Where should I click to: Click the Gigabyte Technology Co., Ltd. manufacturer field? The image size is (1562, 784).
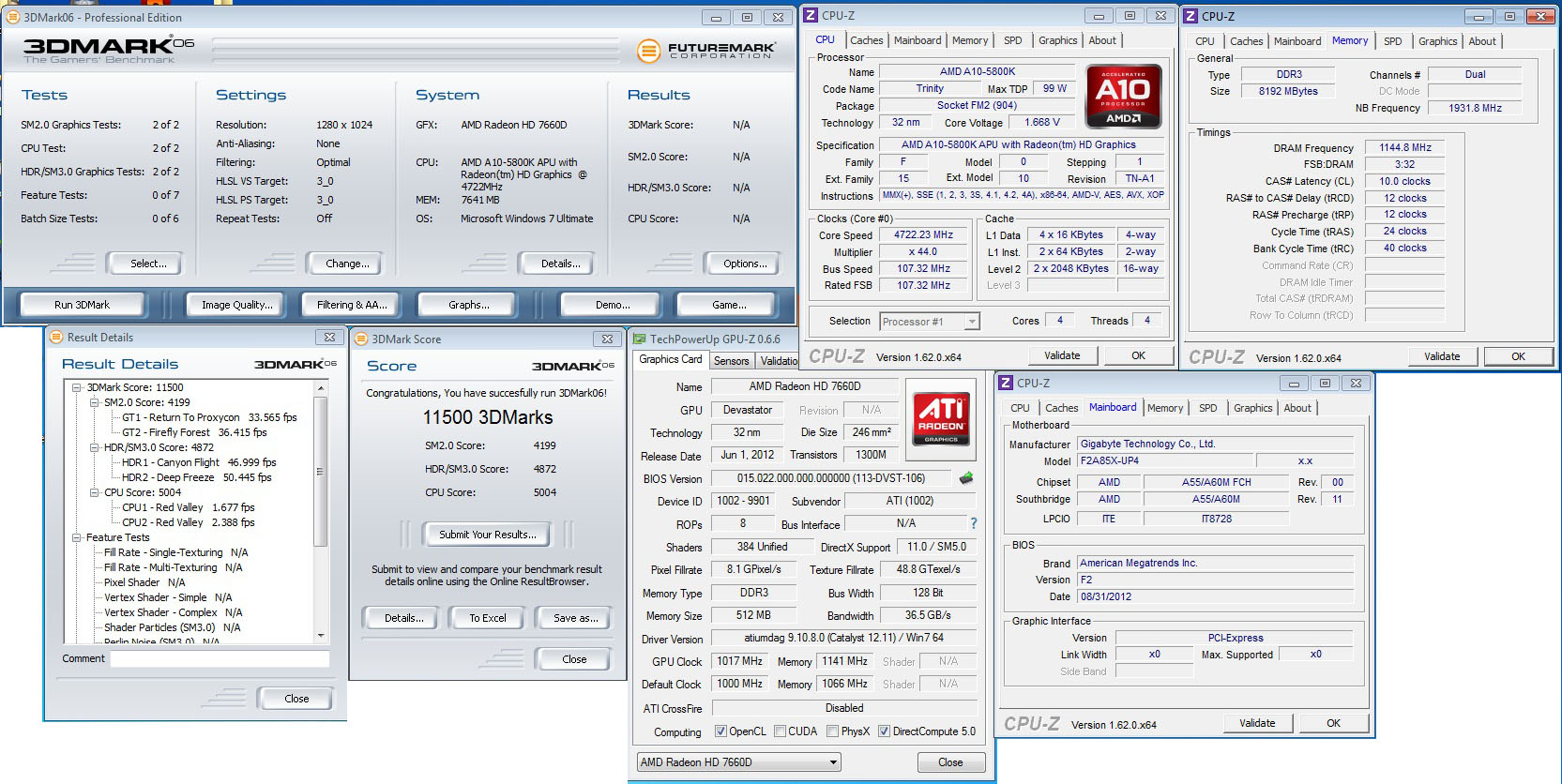coord(1216,445)
